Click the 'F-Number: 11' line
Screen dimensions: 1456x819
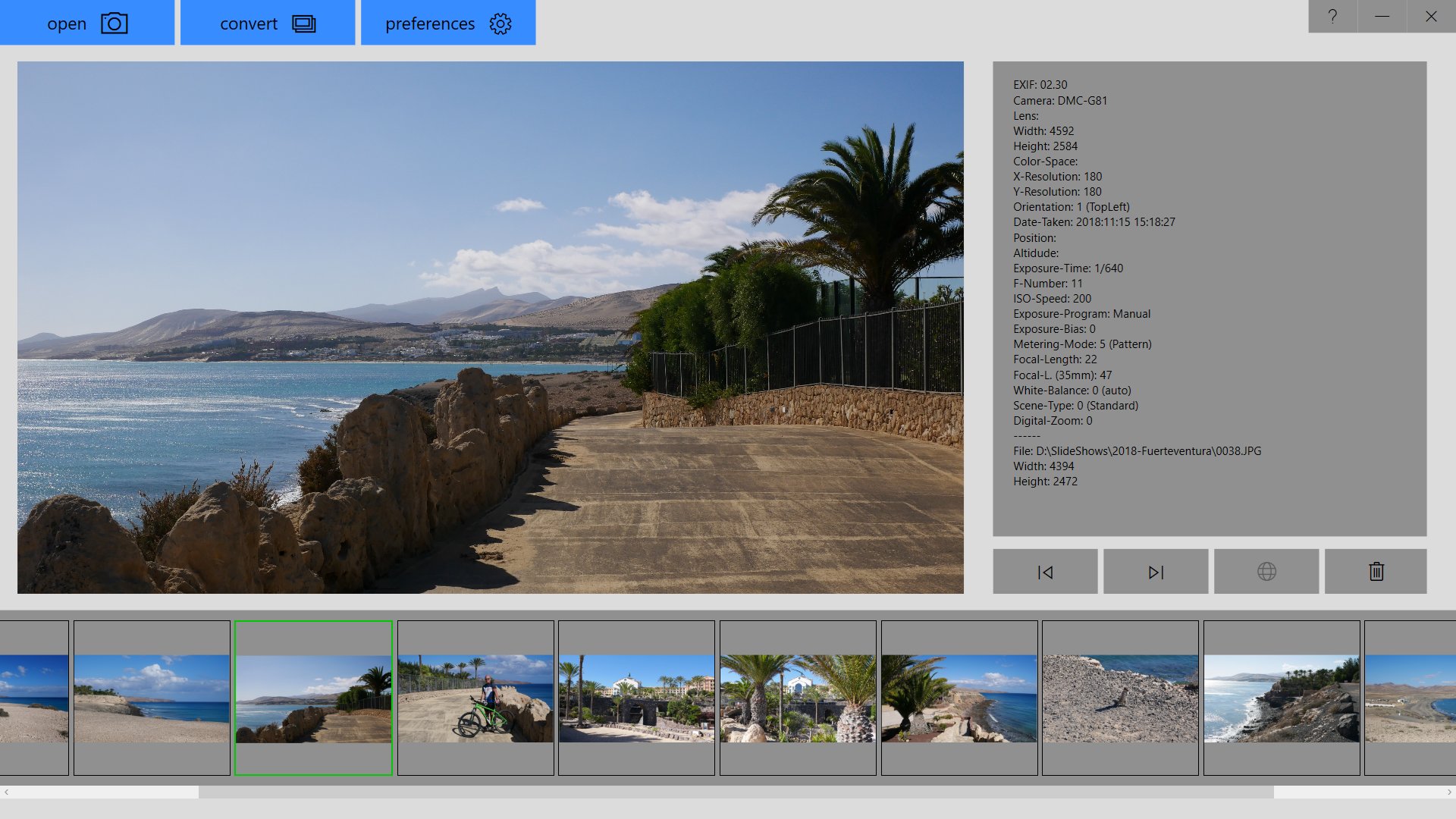[1048, 284]
